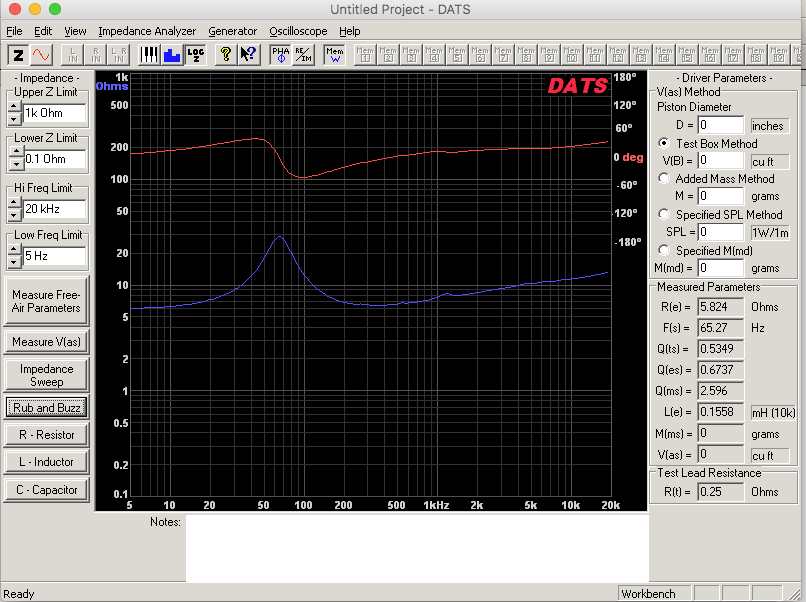Screen dimensions: 806x602
Task: Click the C - Capacitor button
Action: [x=46, y=490]
